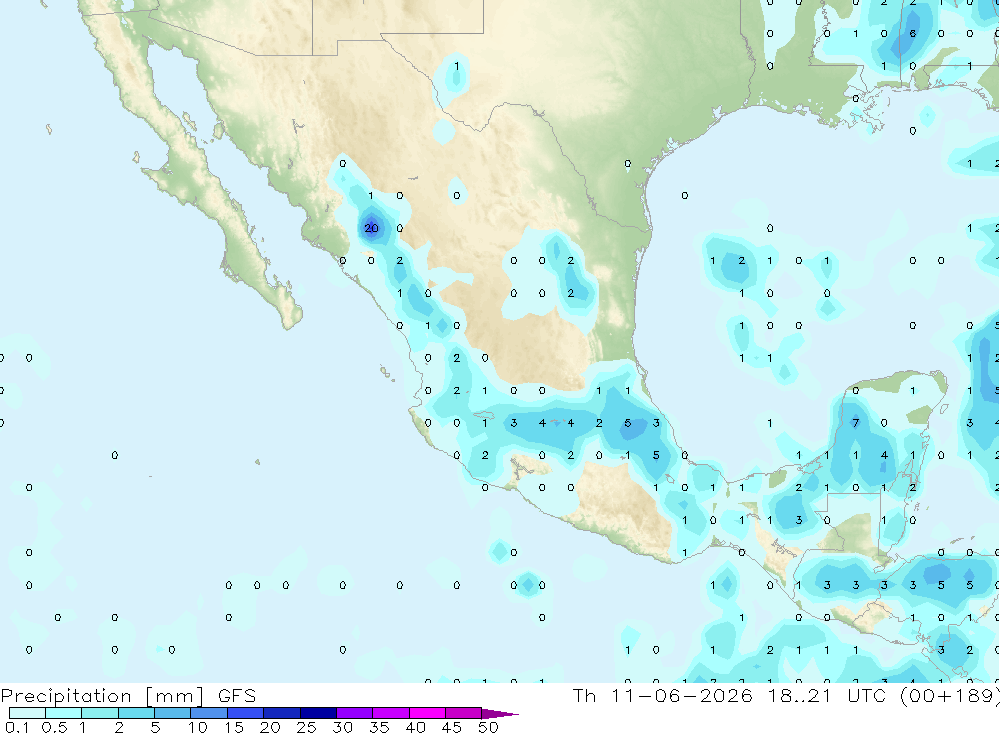Click the legend label '35'
This screenshot has height=733, width=1000.
tap(379, 727)
